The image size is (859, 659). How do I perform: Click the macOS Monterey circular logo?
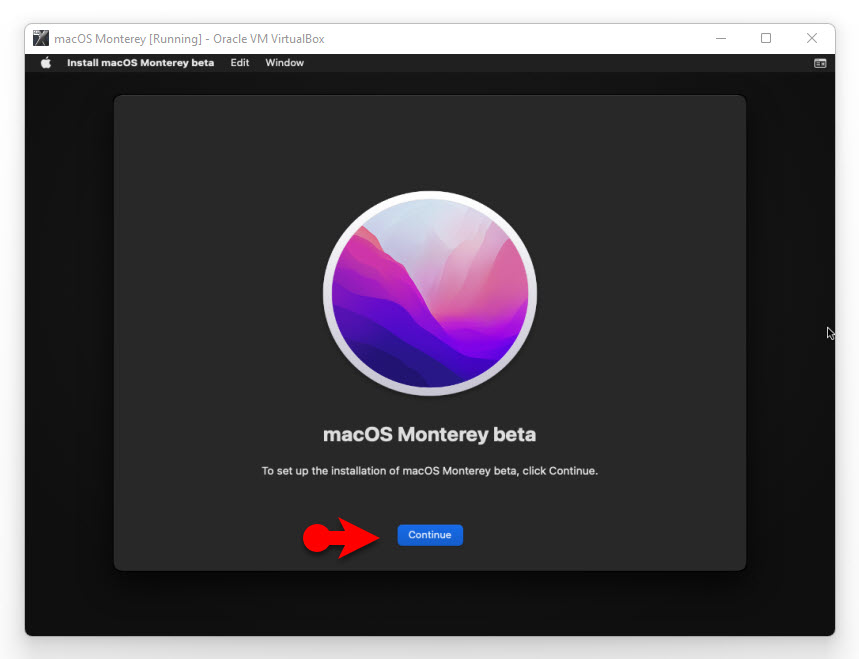click(x=430, y=293)
